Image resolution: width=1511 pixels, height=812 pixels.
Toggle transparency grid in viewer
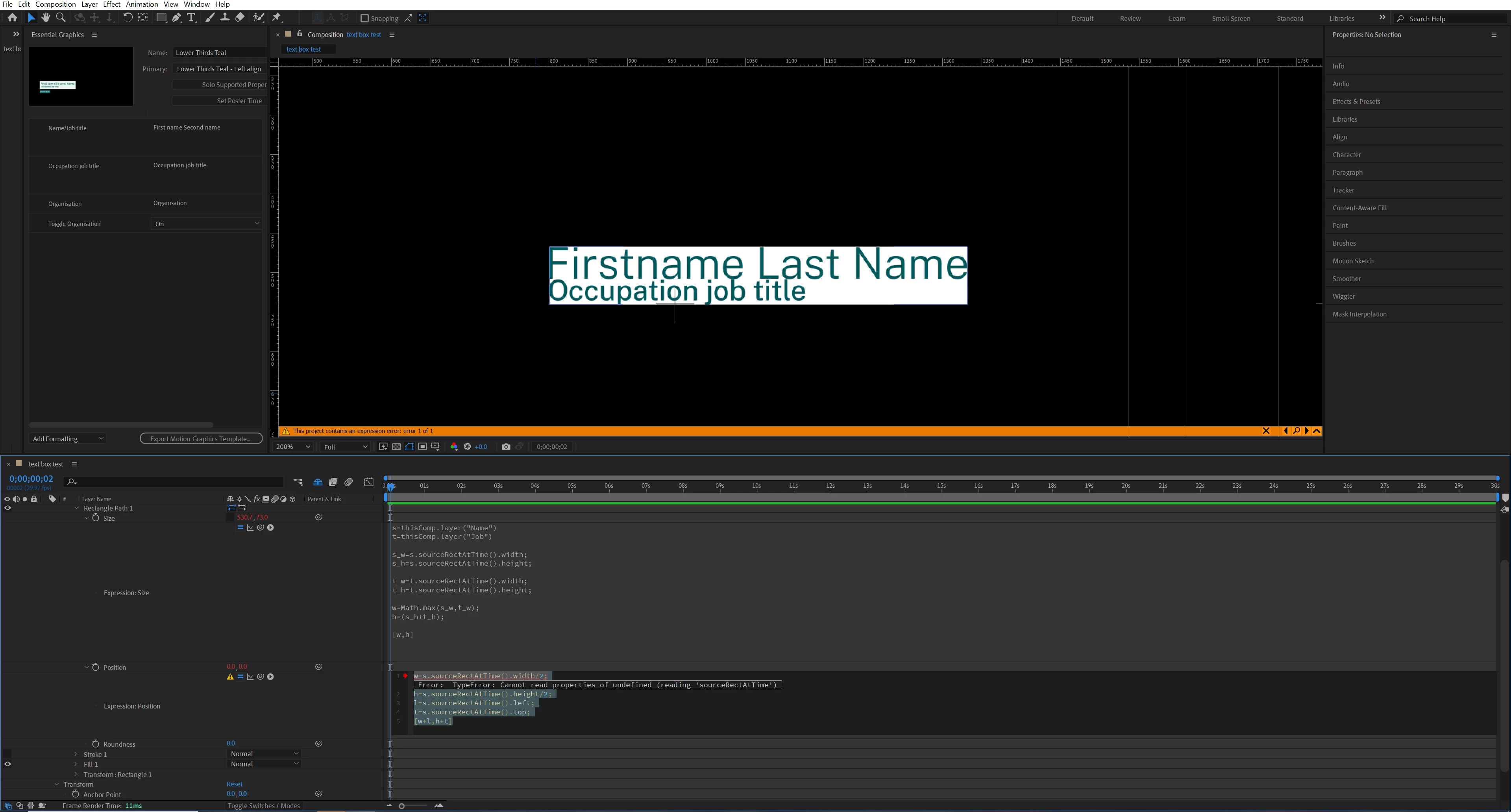tap(396, 446)
